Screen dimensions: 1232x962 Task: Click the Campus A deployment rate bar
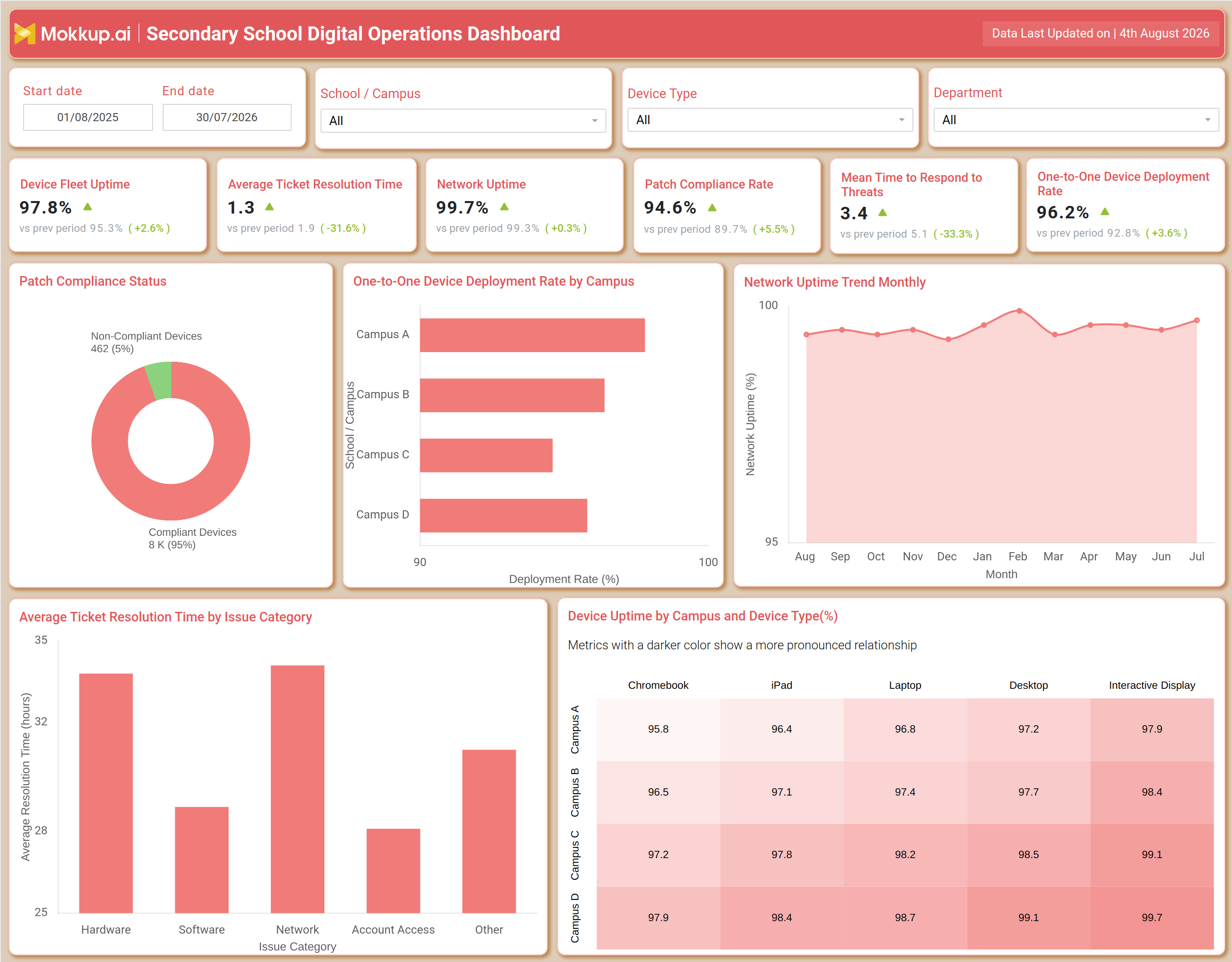532,335
